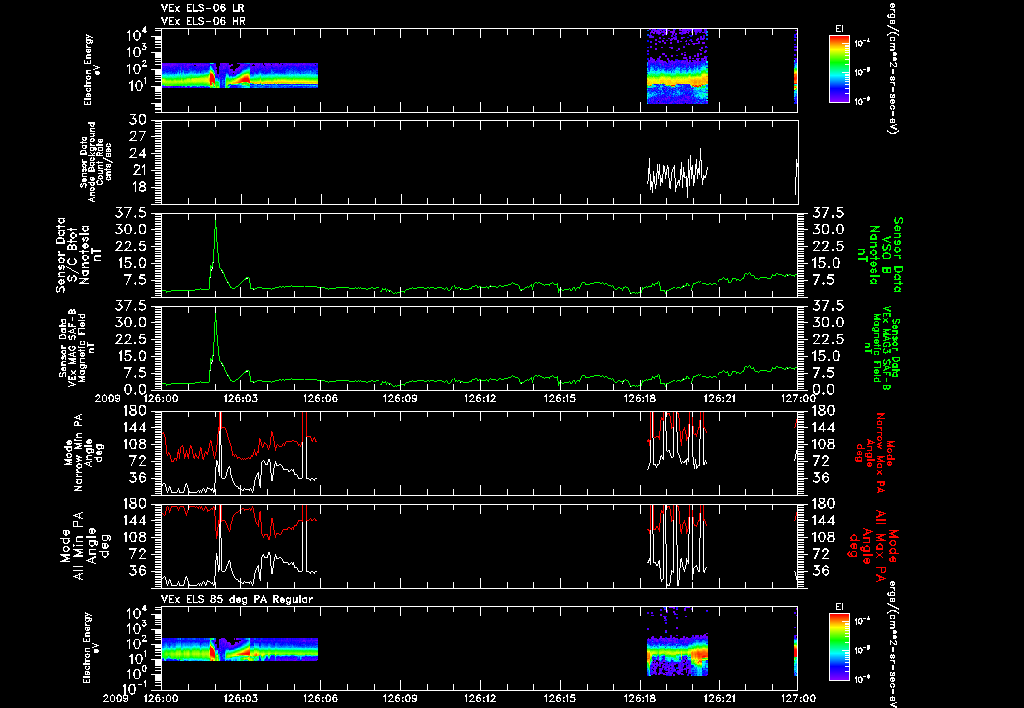Select the VEx ELS-06 LR title label

point(202,8)
